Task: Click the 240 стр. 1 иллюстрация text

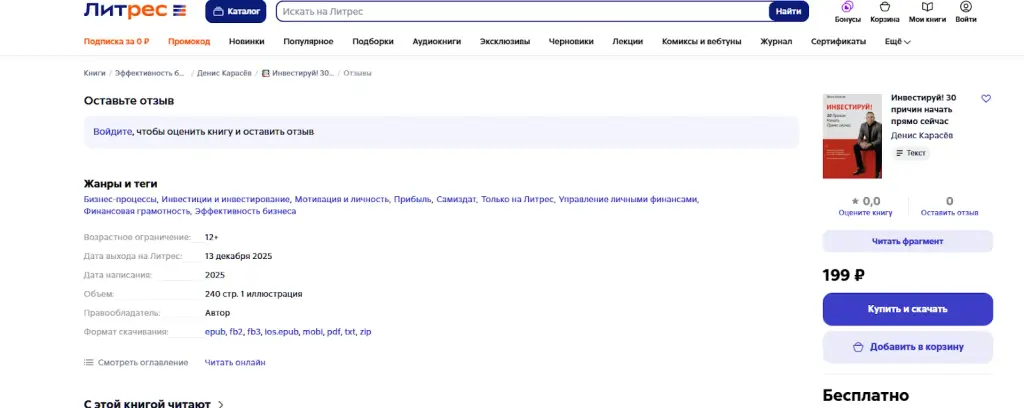Action: [253, 294]
